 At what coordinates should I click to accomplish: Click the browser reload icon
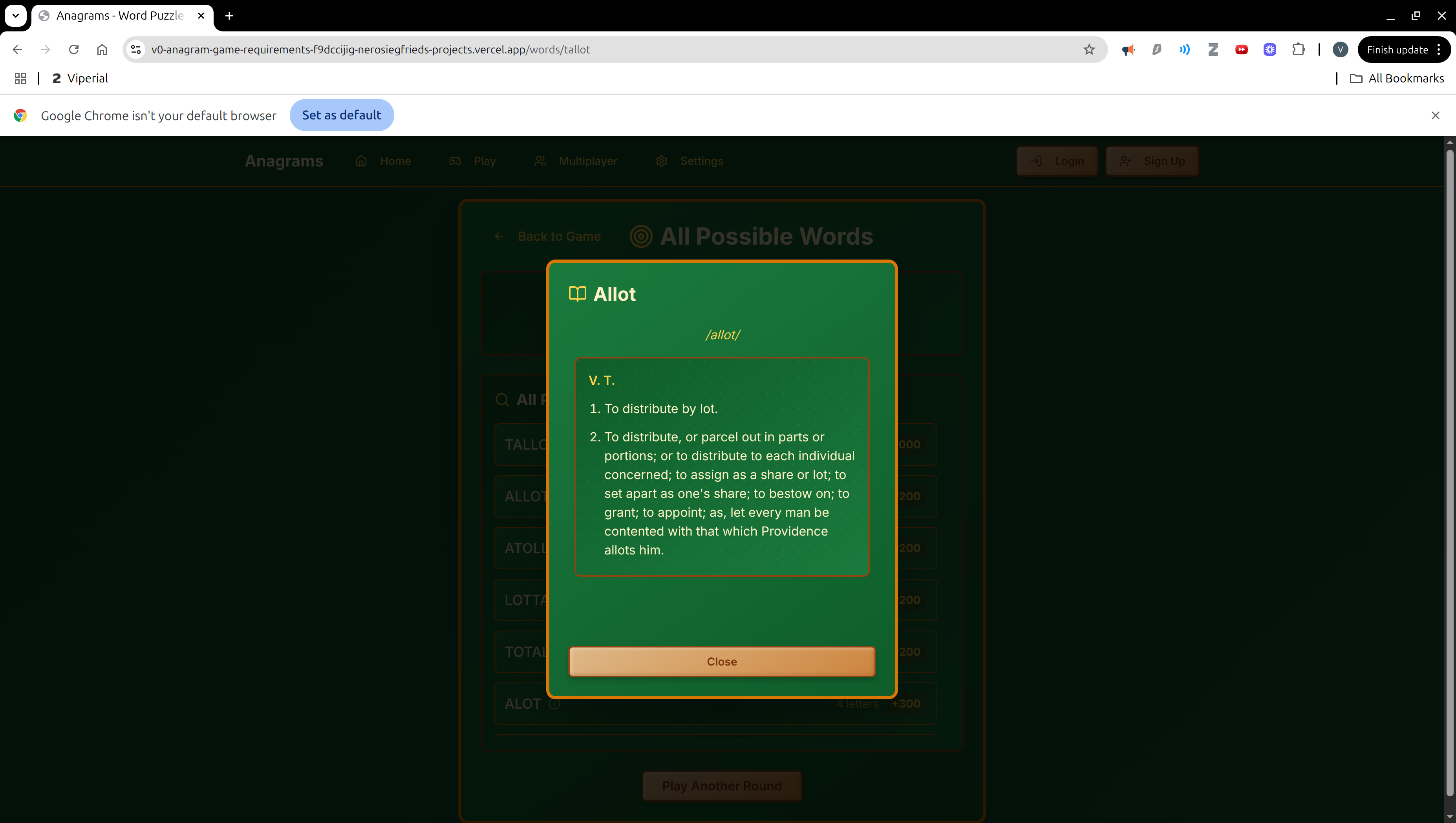pyautogui.click(x=73, y=50)
